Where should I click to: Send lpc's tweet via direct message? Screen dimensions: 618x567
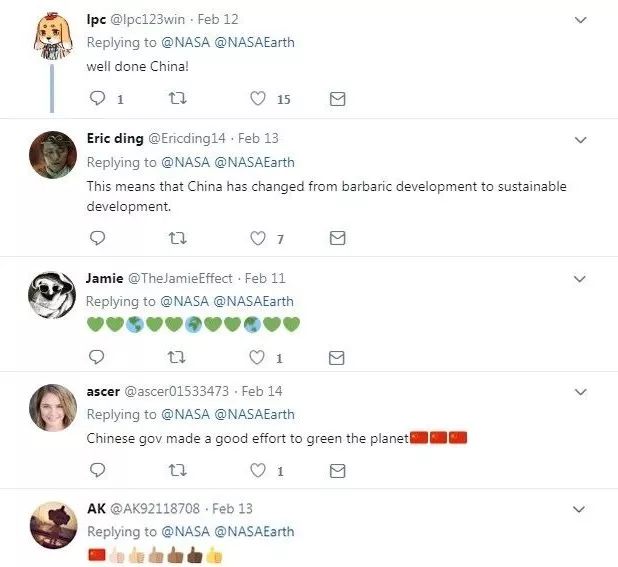click(x=337, y=99)
